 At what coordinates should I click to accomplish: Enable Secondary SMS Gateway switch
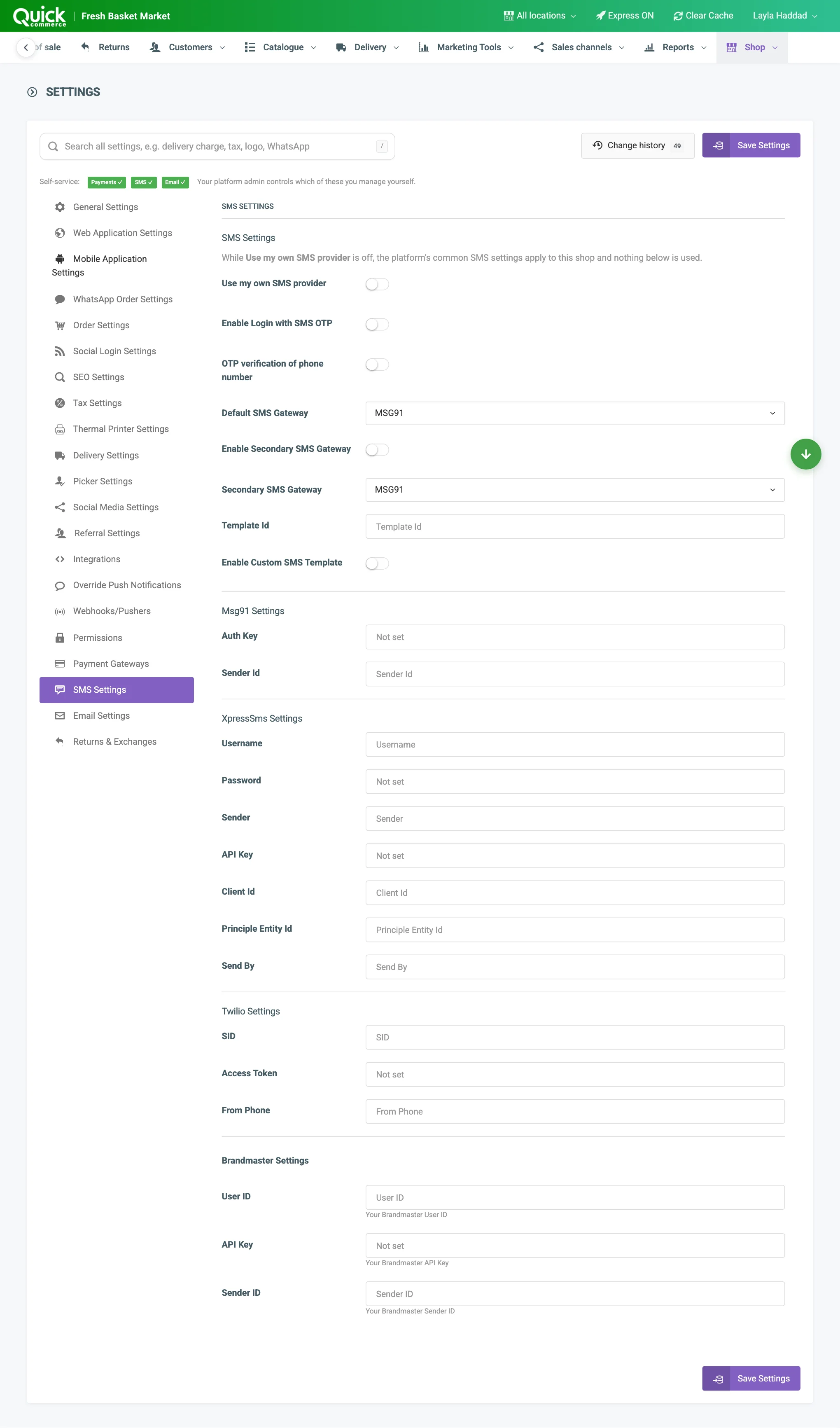pyautogui.click(x=377, y=450)
